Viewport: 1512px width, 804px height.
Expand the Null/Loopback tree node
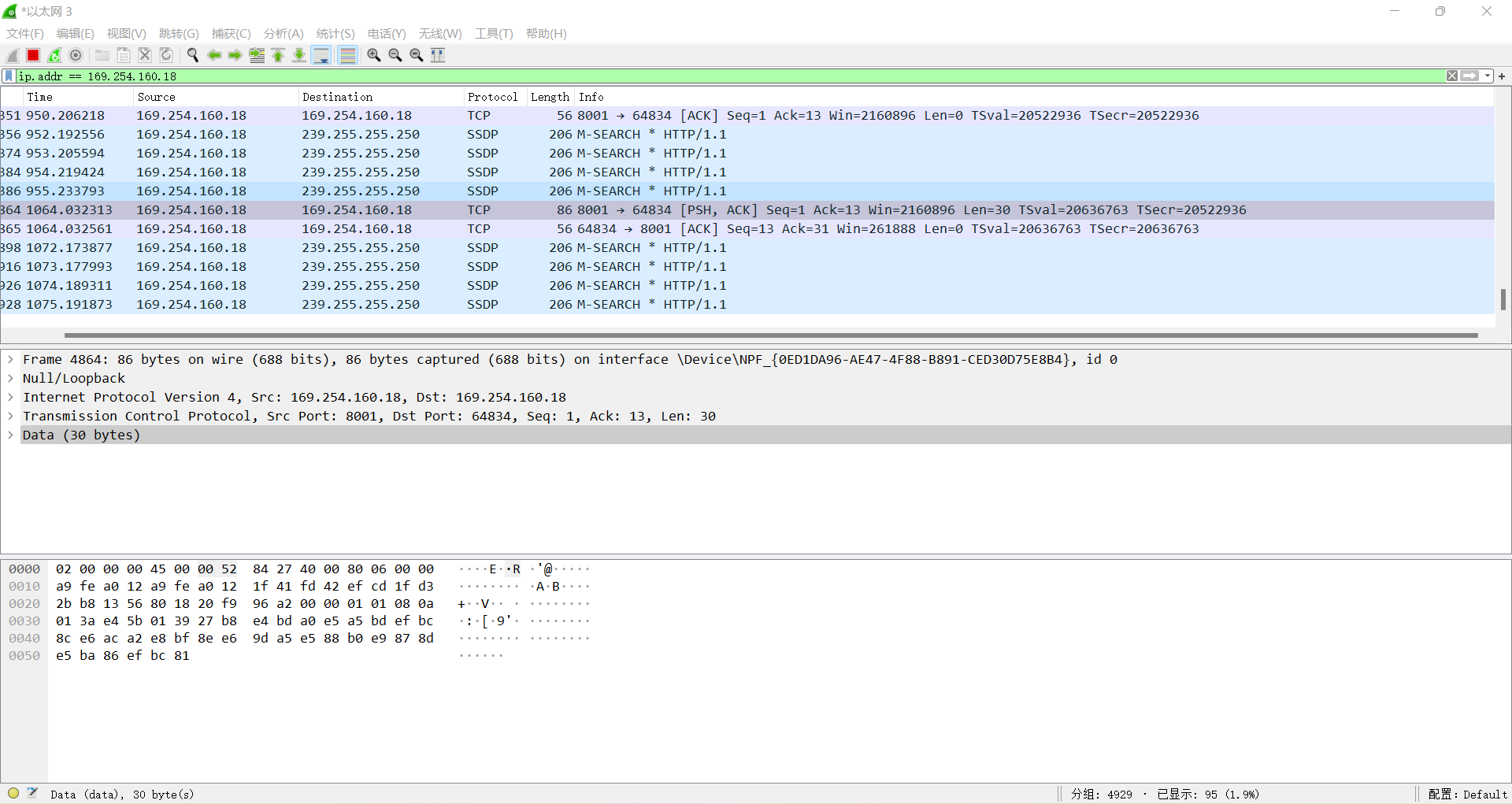(10, 379)
